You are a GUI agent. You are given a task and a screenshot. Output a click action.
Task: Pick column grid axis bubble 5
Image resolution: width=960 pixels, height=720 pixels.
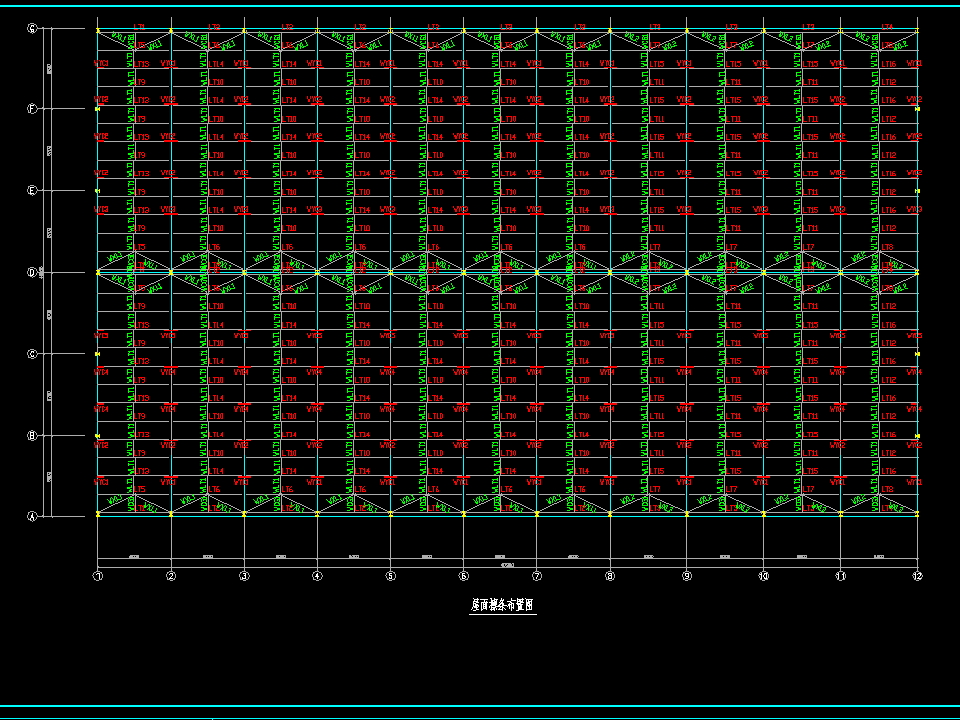tap(391, 576)
